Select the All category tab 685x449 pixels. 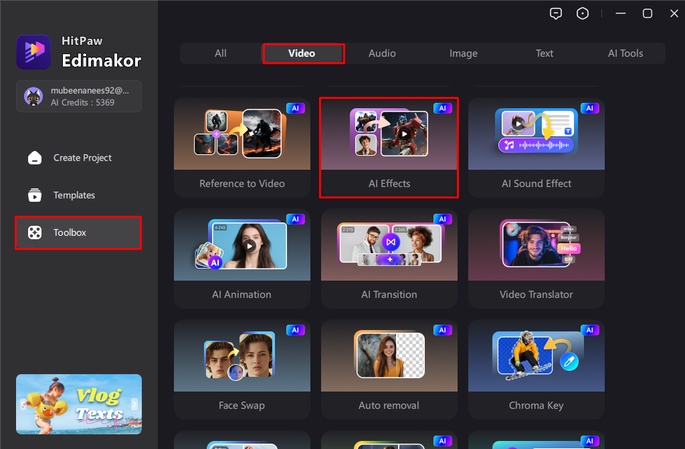[220, 53]
